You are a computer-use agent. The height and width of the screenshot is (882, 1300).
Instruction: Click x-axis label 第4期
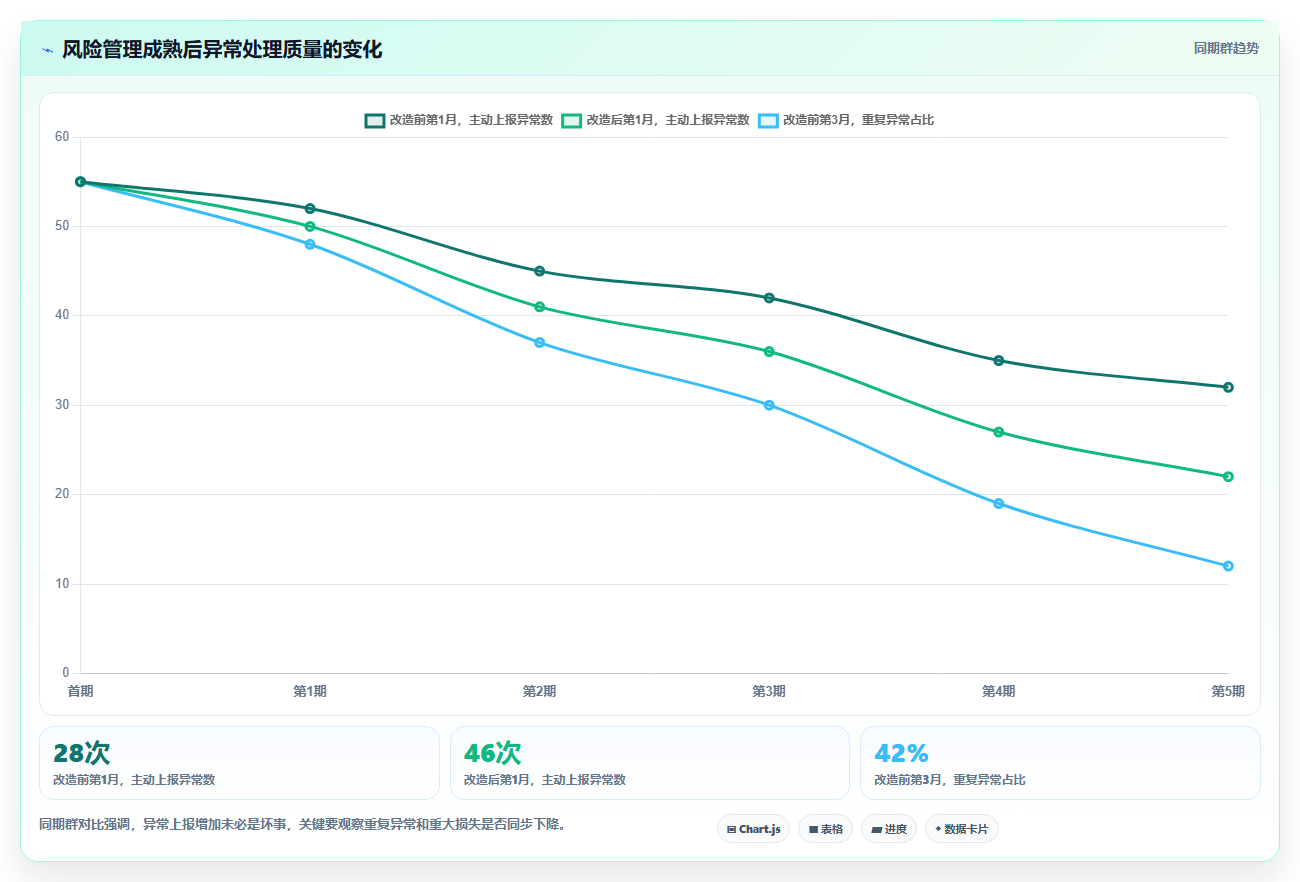tap(998, 691)
